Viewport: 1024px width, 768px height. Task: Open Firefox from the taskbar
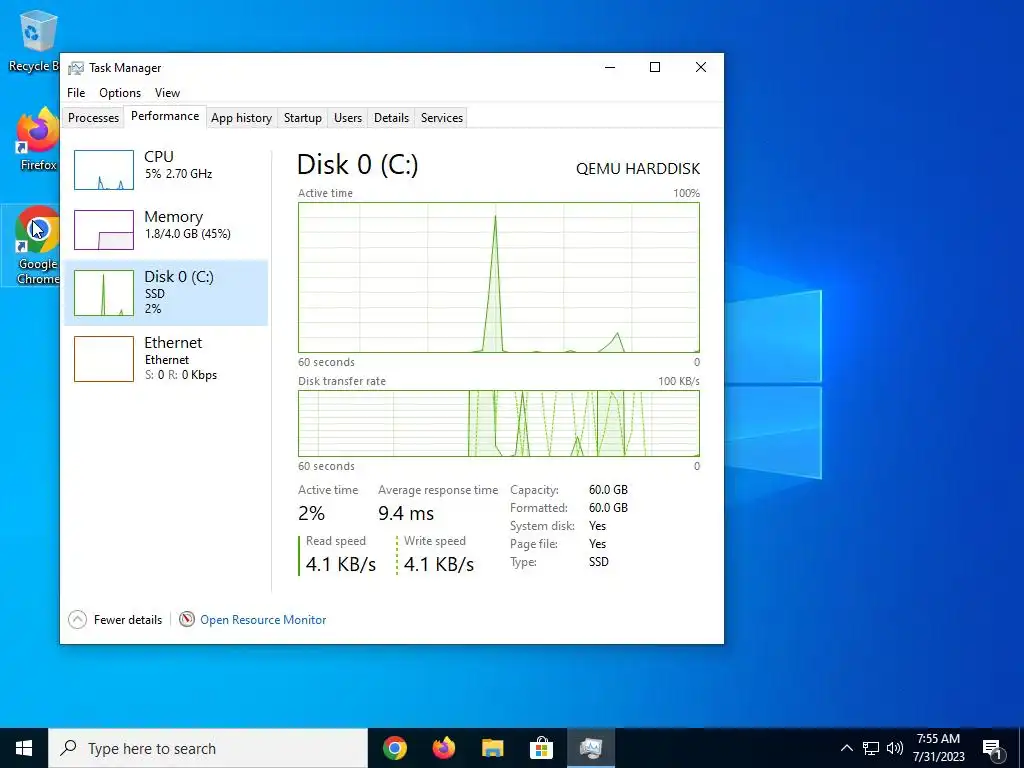[443, 748]
